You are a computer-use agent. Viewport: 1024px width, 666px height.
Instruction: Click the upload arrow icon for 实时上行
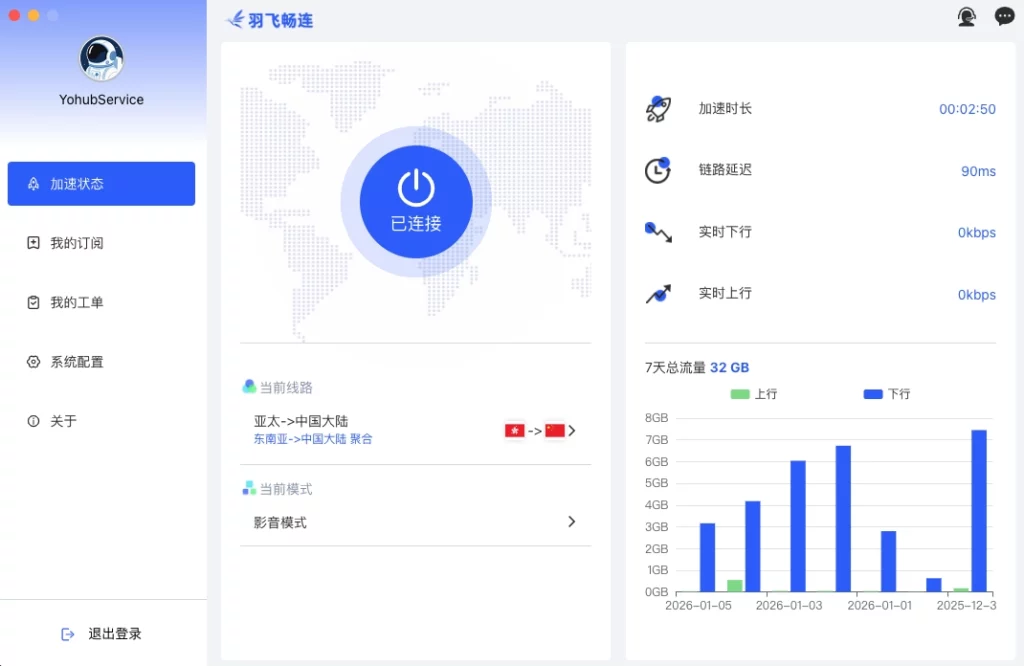click(657, 292)
